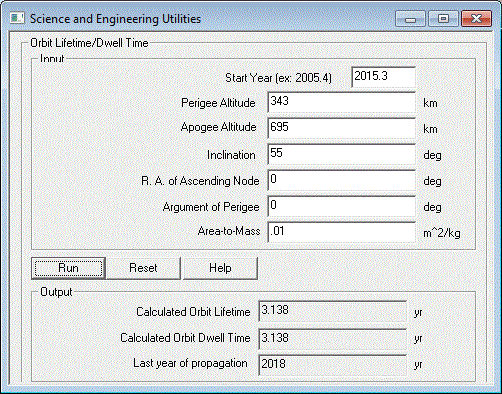Maximize the Science and Engineering Utilities window
The width and height of the screenshot is (502, 394).
coord(443,19)
